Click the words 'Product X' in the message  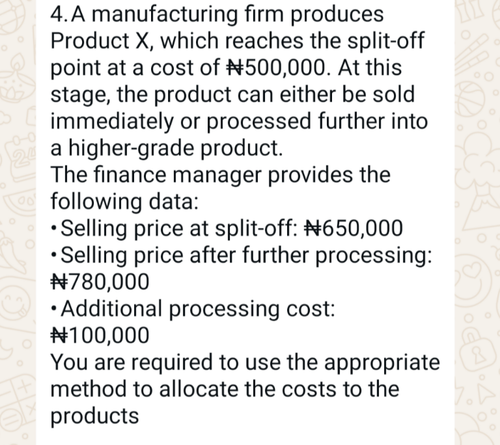[x=102, y=41]
